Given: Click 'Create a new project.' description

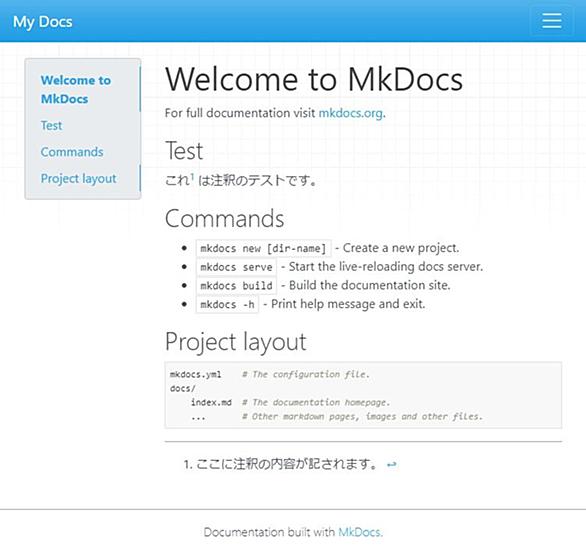Looking at the screenshot, I should pyautogui.click(x=401, y=248).
